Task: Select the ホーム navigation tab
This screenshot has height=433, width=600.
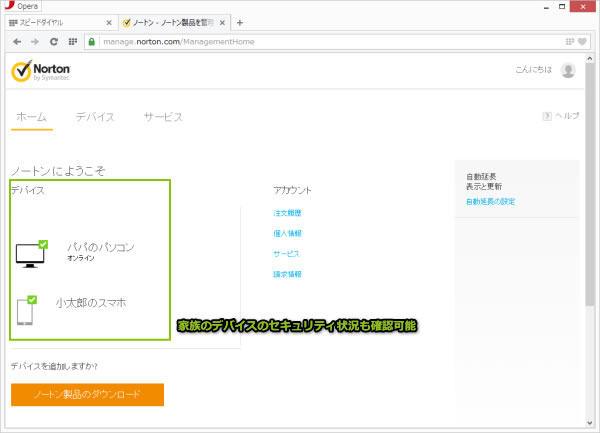Action: [31, 117]
